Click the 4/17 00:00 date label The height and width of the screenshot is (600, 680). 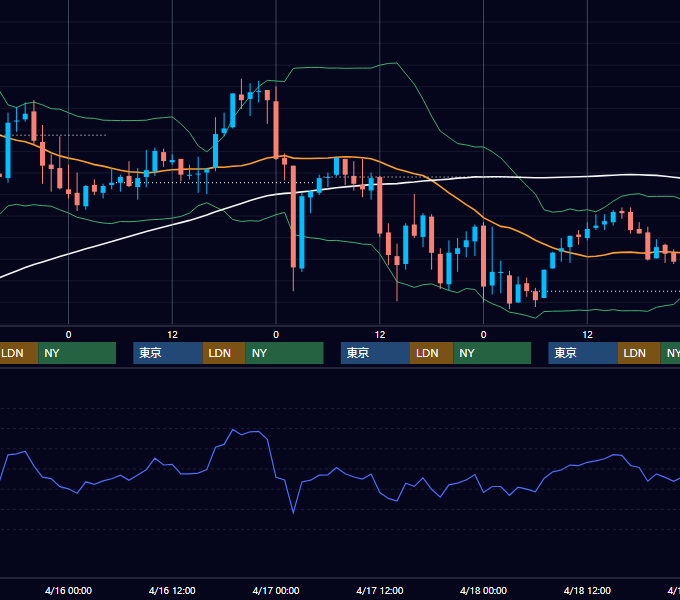pos(276,590)
